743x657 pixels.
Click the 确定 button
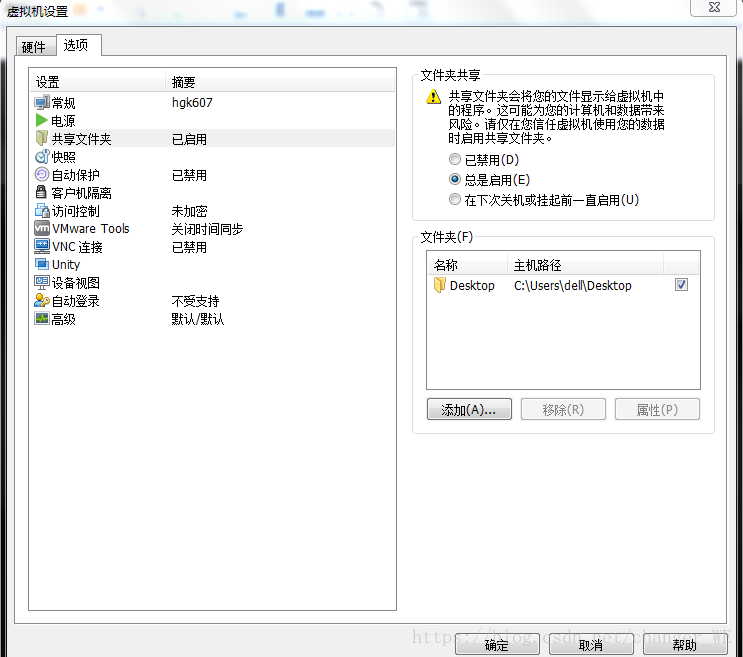pos(497,645)
